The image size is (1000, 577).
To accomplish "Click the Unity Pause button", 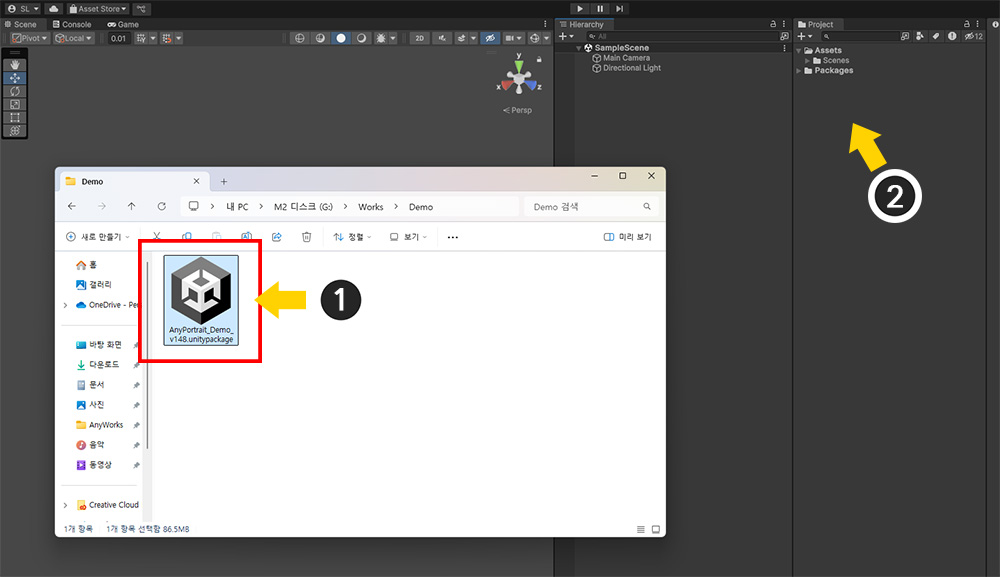I will click(x=599, y=9).
